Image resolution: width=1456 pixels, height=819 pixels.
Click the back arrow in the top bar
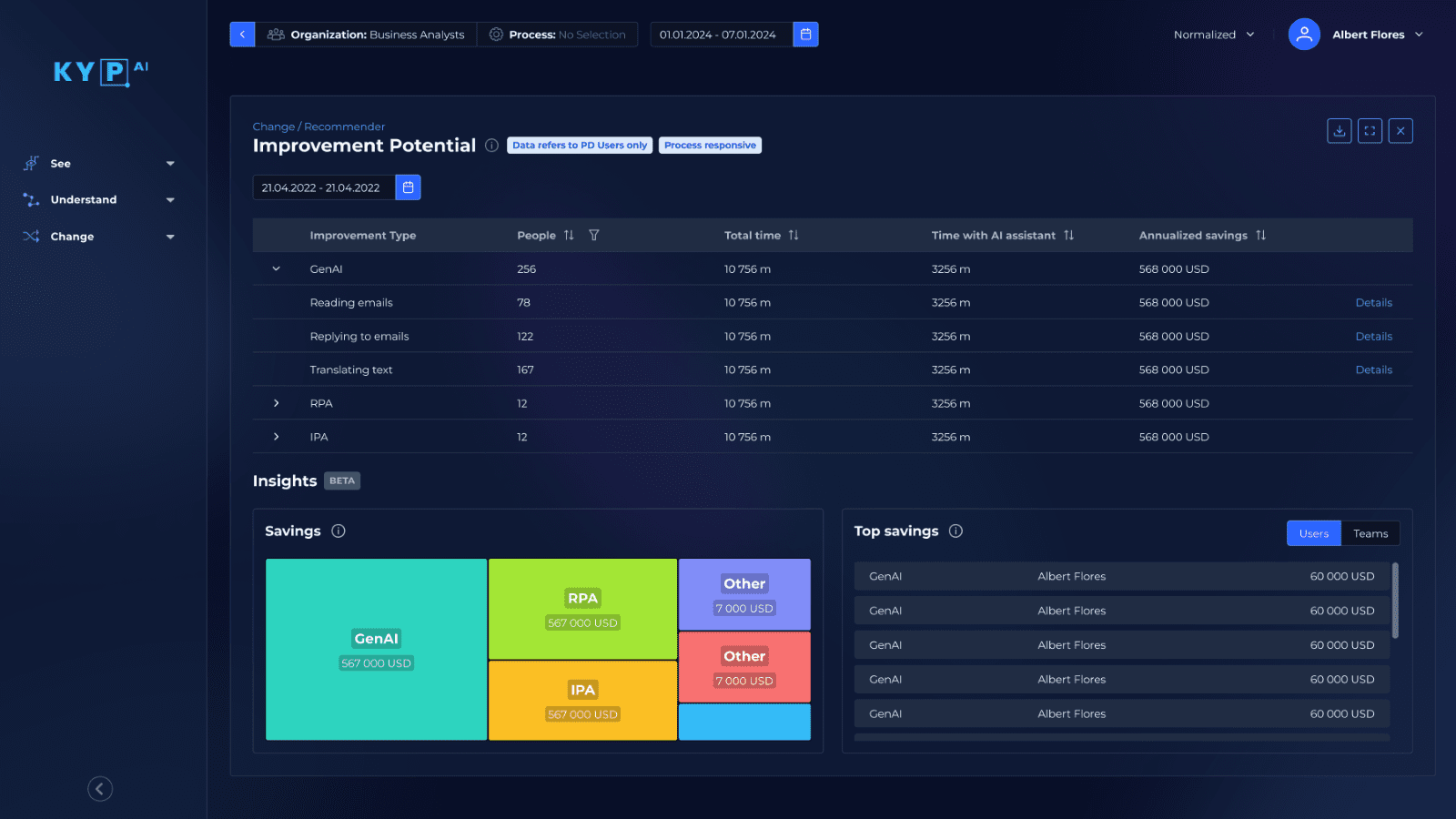pyautogui.click(x=242, y=34)
